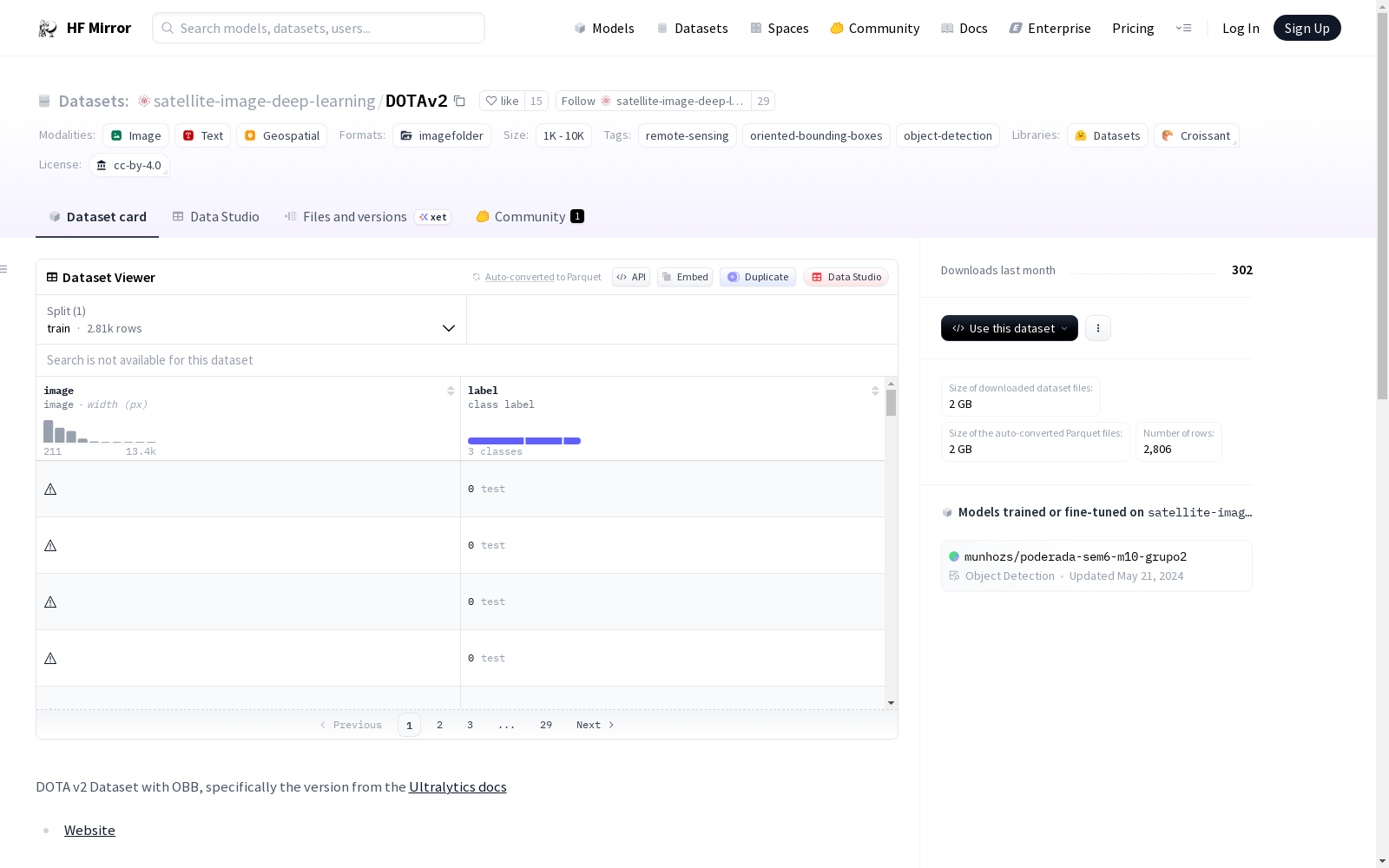This screenshot has height=868, width=1389.
Task: Click in the search models field
Action: 319,28
